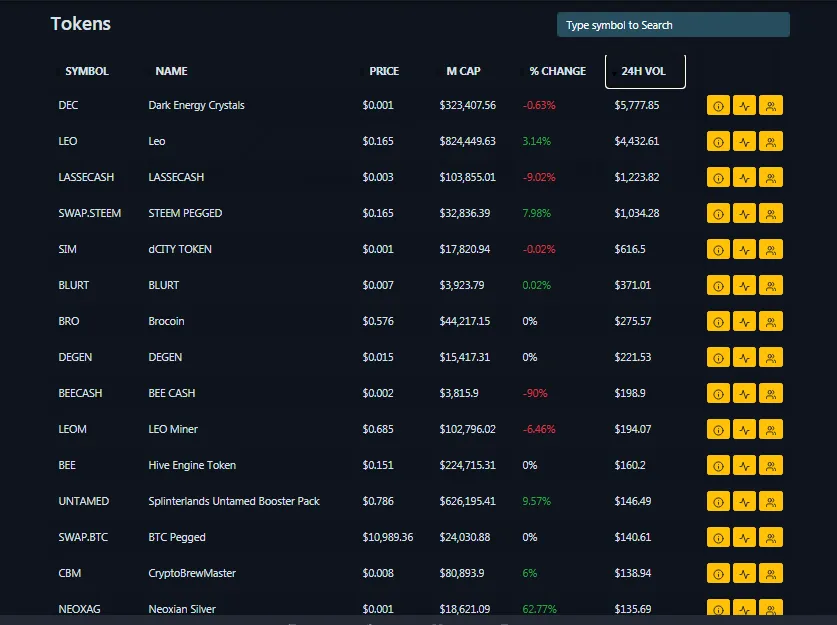Select Splinterlands Untamed Booster Pack name
Screen dimensions: 837x625
click(234, 501)
